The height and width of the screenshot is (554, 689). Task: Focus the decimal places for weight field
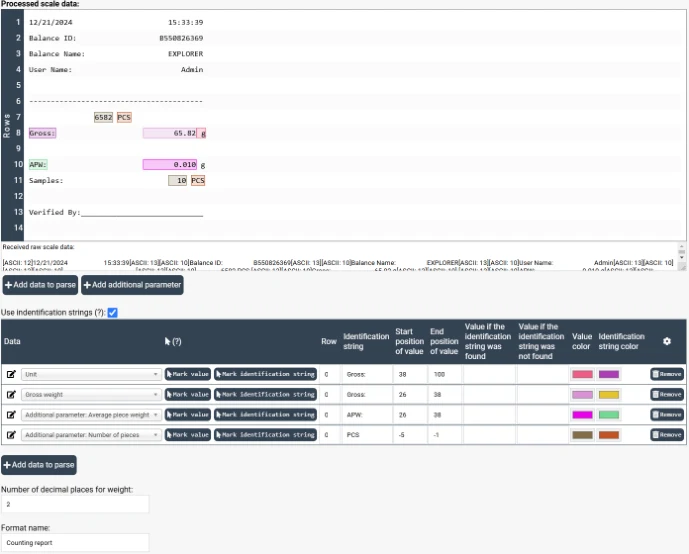pyautogui.click(x=75, y=504)
